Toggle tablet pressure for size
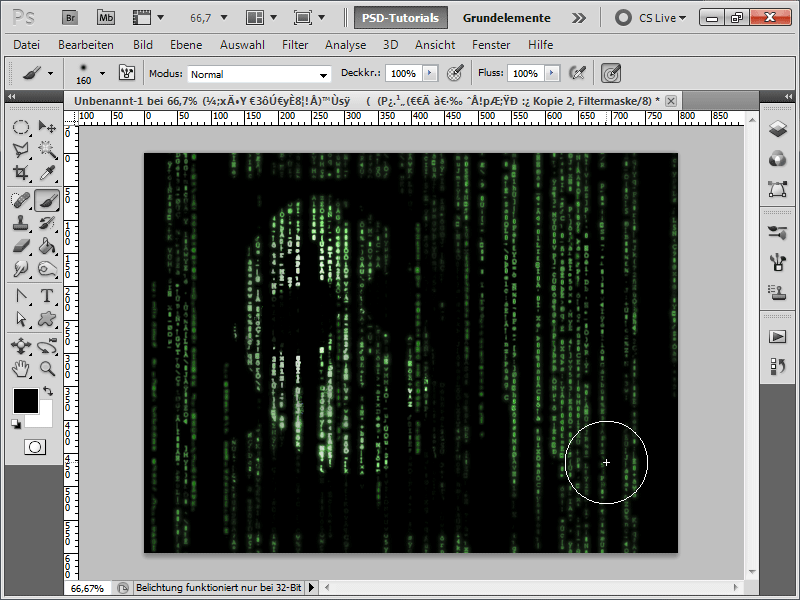 tap(611, 73)
